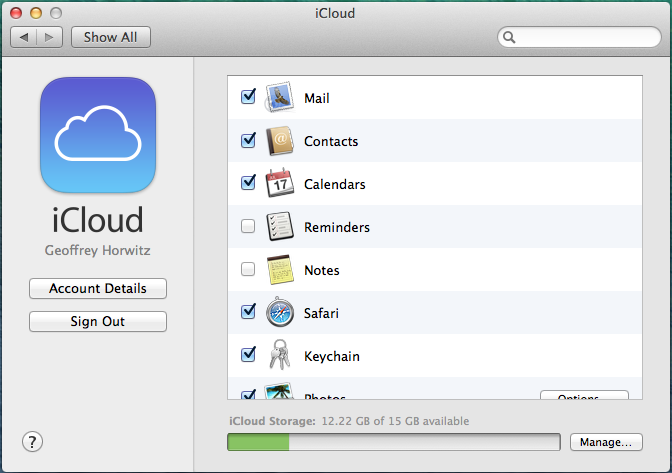
Task: Enable the Reminders checkbox
Action: (248, 226)
